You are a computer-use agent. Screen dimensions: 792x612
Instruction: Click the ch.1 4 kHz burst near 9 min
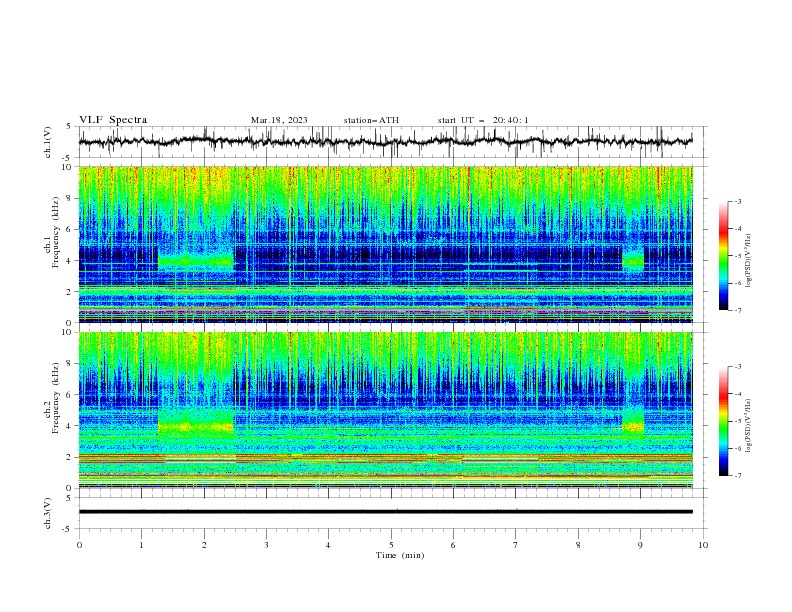click(633, 261)
